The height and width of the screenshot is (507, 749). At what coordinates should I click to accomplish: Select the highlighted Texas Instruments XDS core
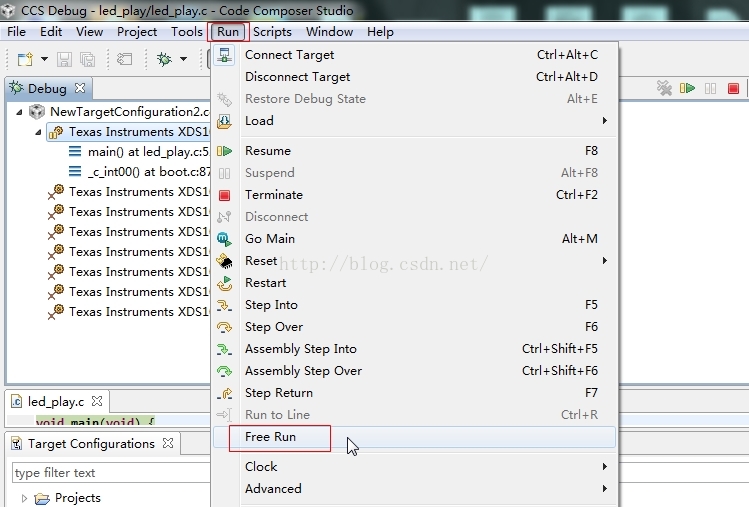tap(128, 132)
